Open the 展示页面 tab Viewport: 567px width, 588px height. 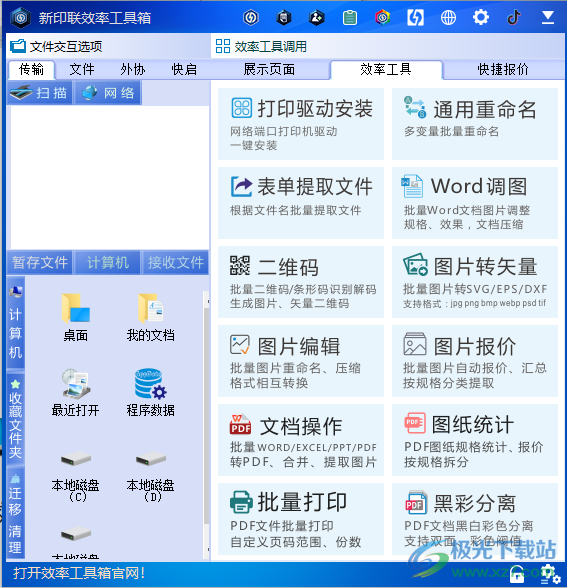pos(269,69)
